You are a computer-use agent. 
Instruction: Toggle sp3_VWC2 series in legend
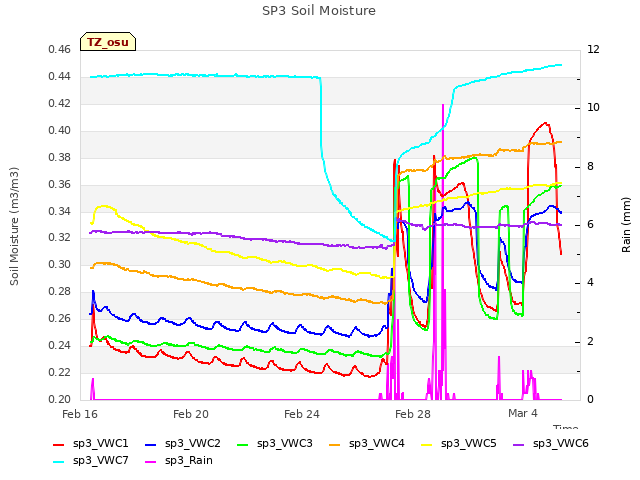182,444
